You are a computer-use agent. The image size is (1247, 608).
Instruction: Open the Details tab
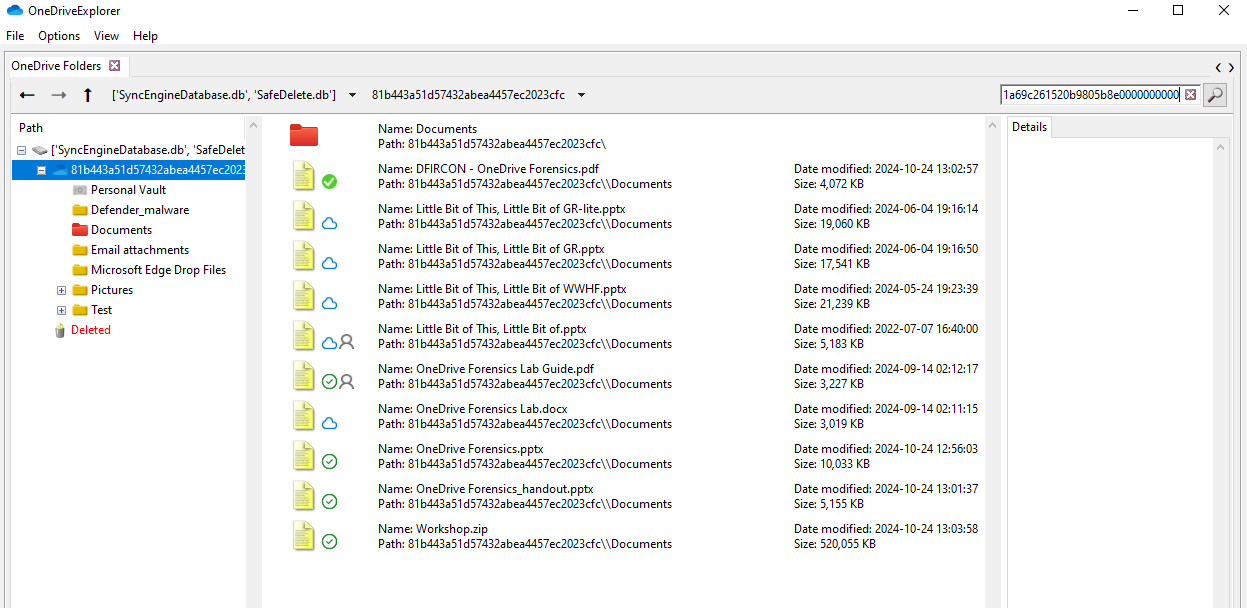click(x=1029, y=127)
